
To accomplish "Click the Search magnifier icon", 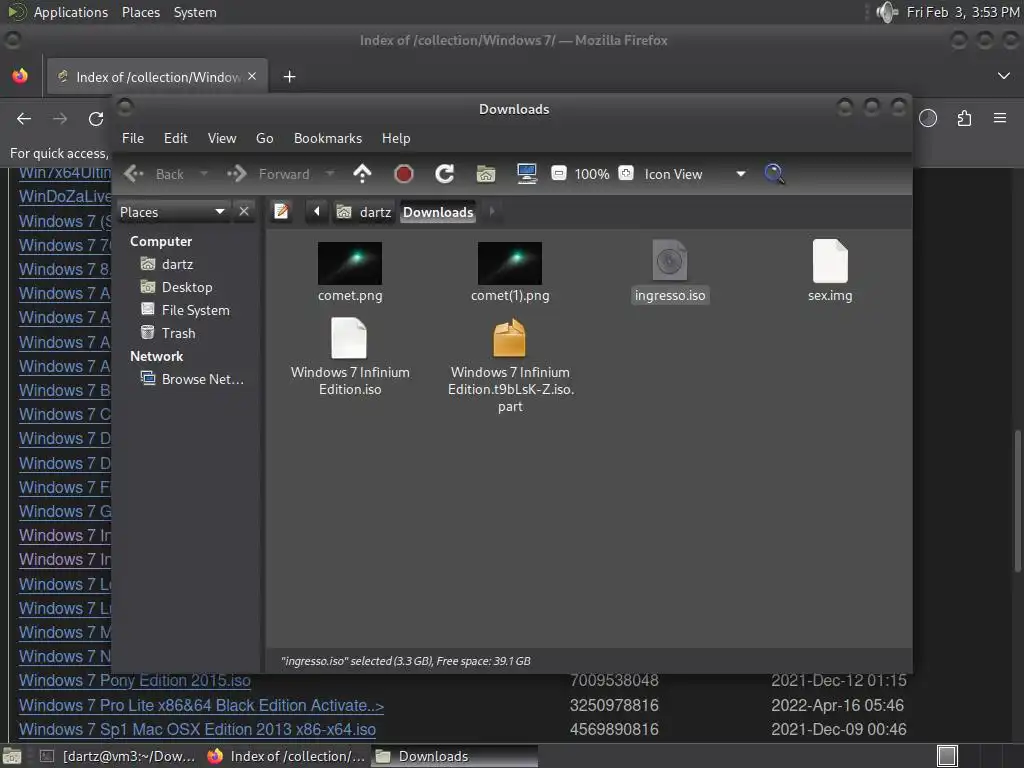I will coord(774,174).
